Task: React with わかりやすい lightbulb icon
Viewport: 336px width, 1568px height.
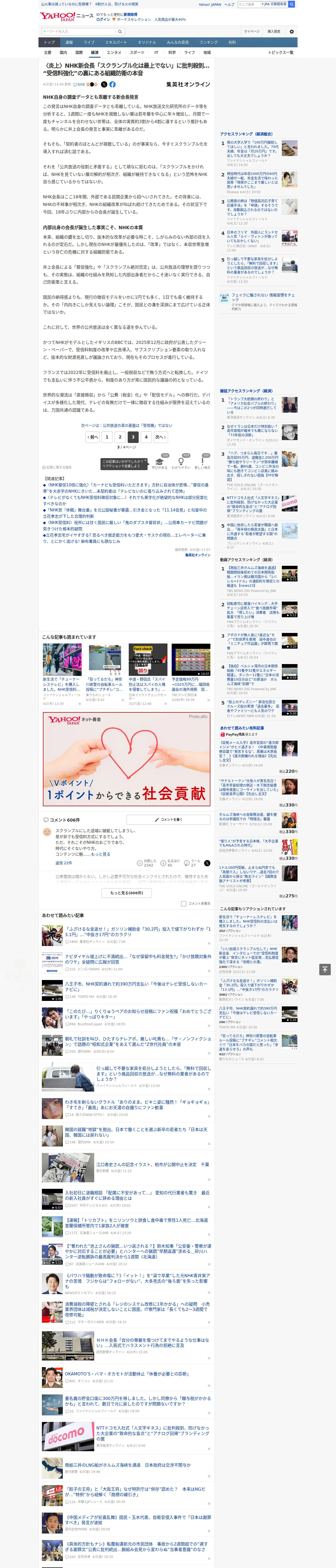Action: (x=181, y=463)
